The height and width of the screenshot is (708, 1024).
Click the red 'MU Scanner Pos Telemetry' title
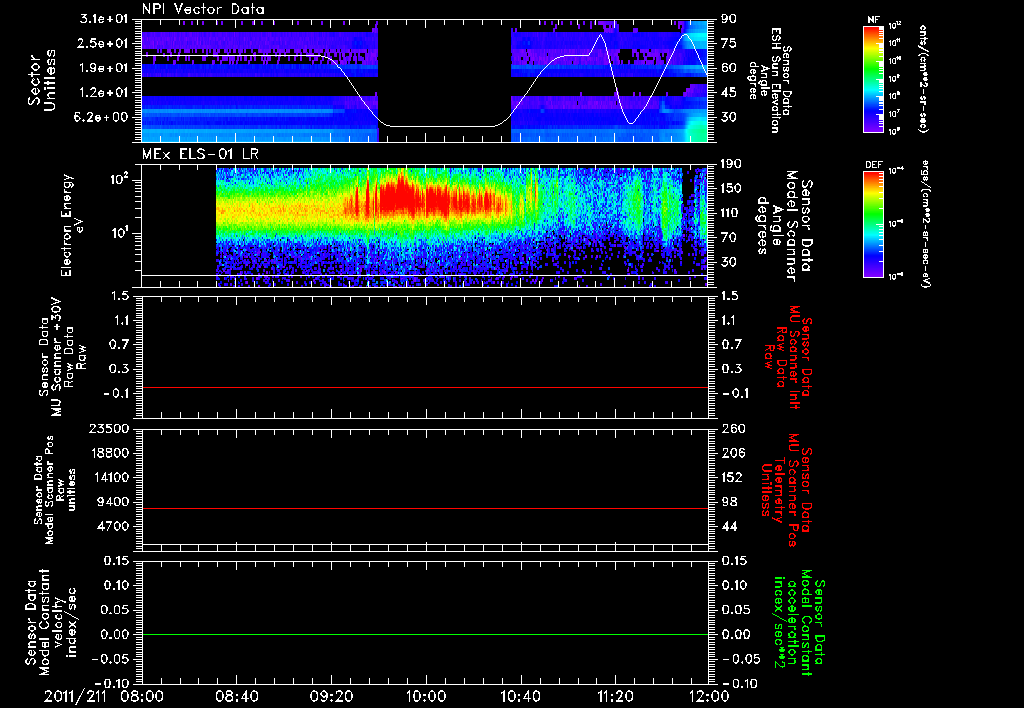(x=786, y=490)
